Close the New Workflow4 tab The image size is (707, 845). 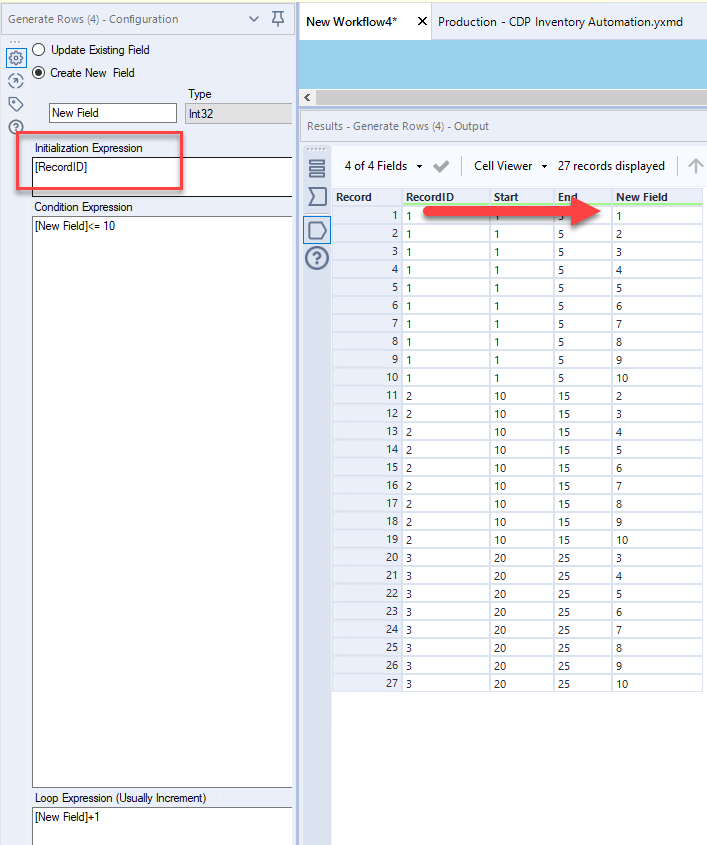click(422, 21)
